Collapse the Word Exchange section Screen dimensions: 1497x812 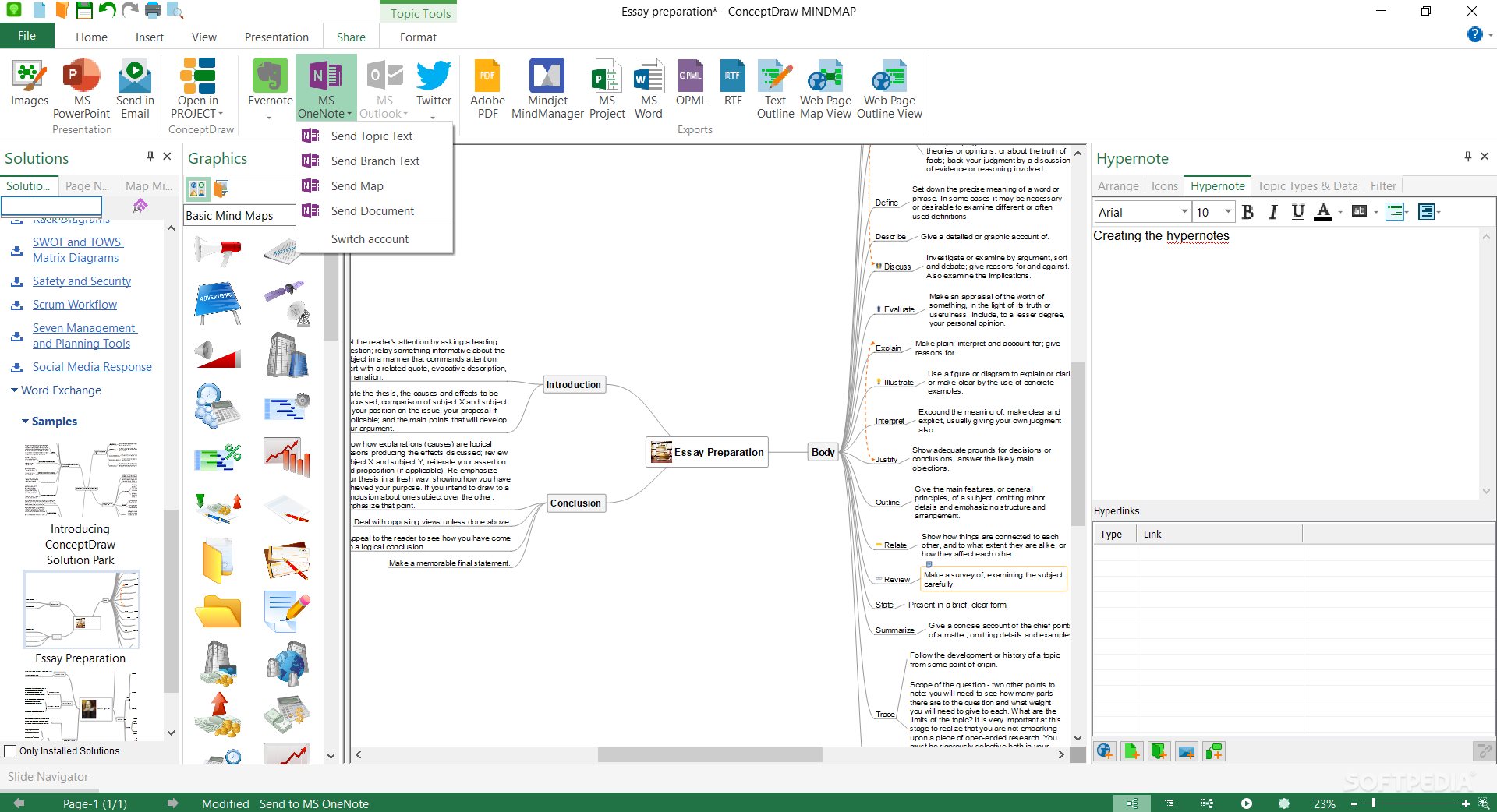tap(14, 390)
